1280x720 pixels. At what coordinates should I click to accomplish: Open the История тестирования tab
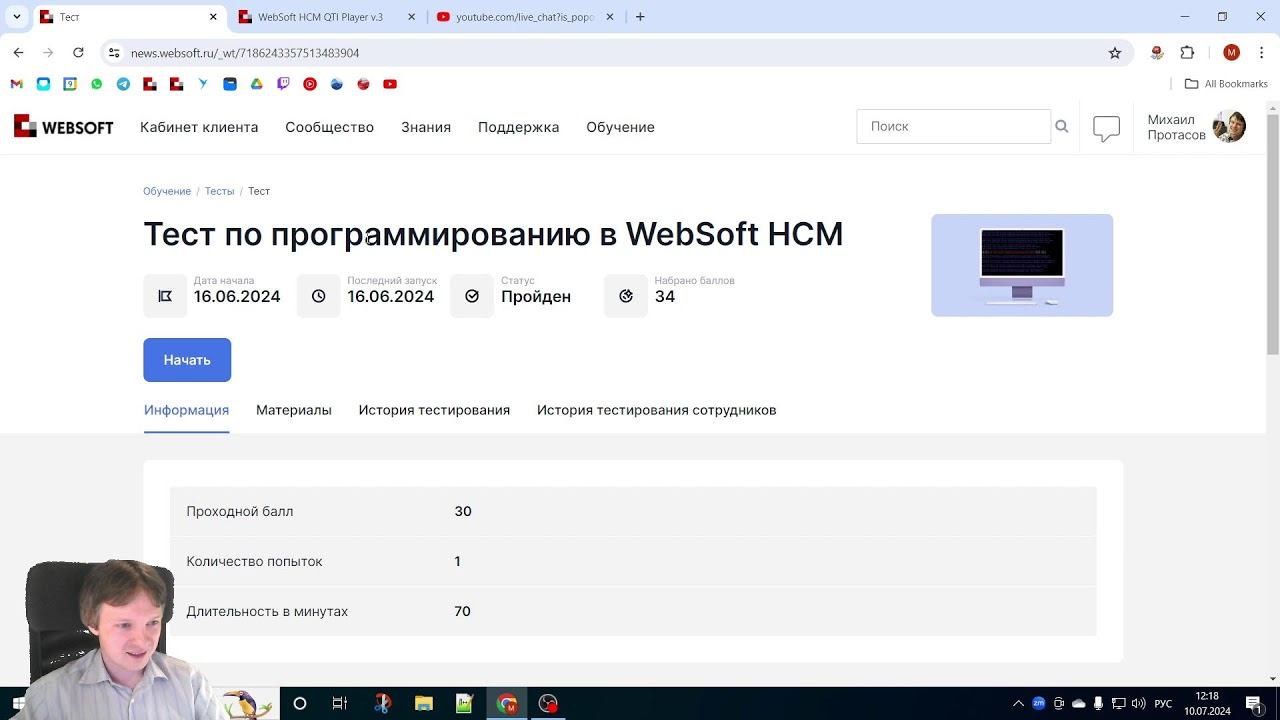click(x=434, y=410)
